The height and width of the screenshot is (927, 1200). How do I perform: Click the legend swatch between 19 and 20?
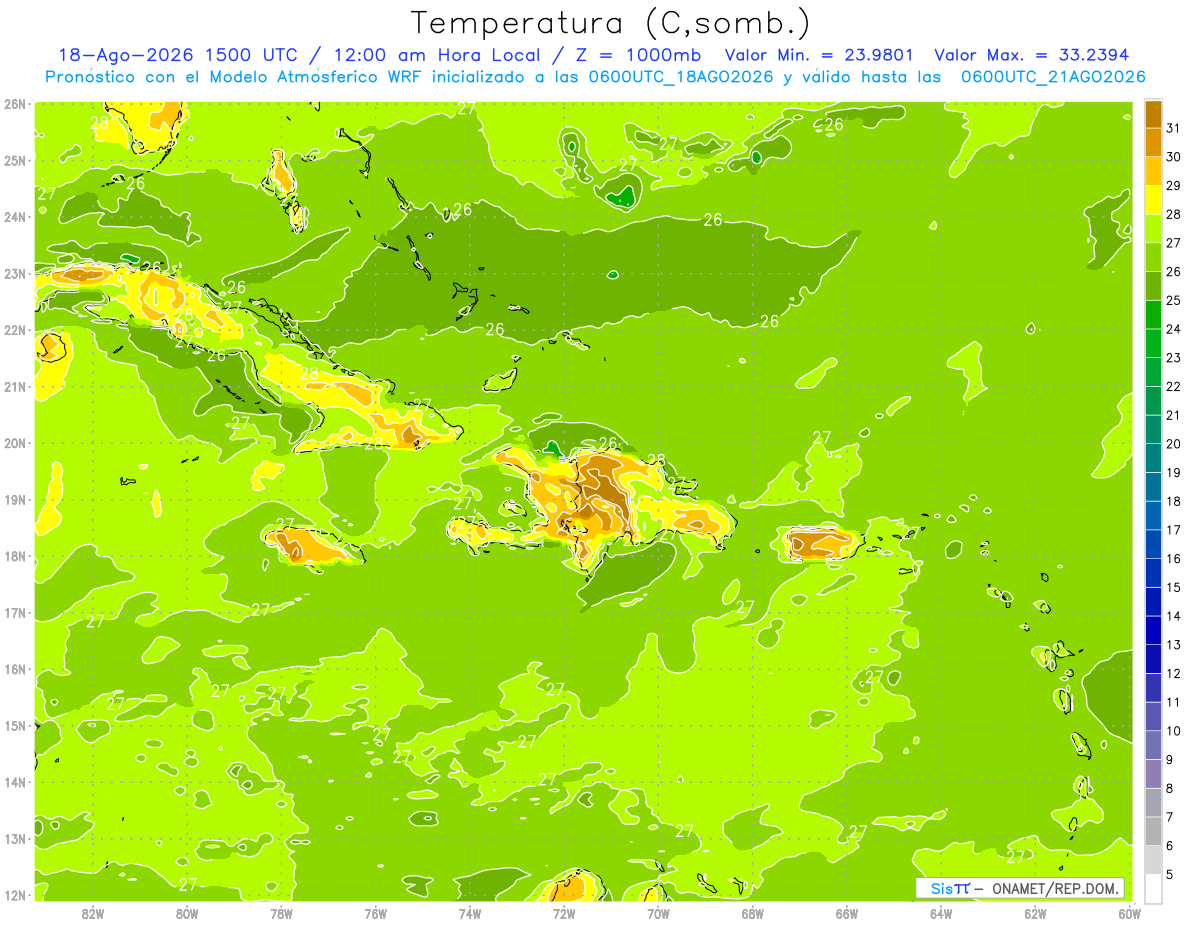[x=1153, y=458]
